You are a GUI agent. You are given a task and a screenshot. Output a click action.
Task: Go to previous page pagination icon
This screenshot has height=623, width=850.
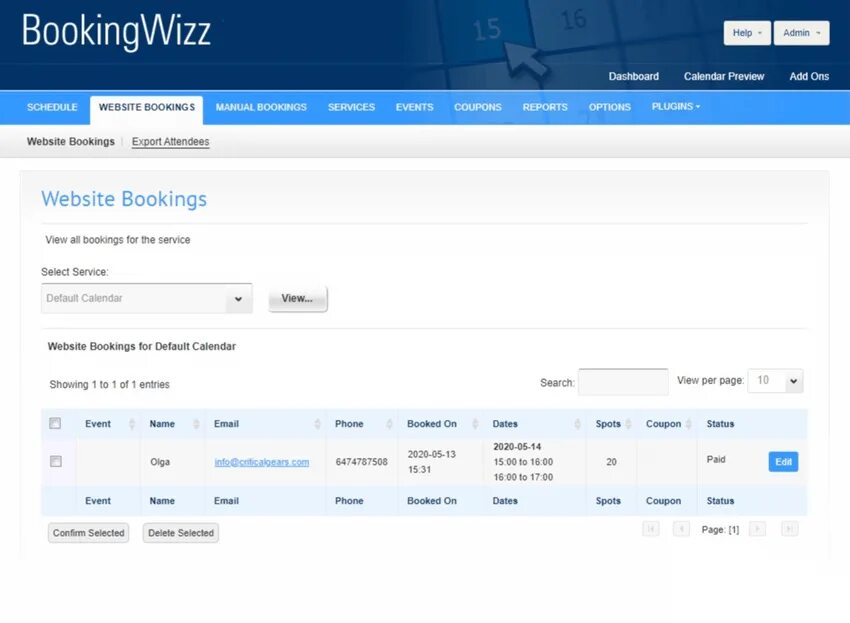(681, 528)
